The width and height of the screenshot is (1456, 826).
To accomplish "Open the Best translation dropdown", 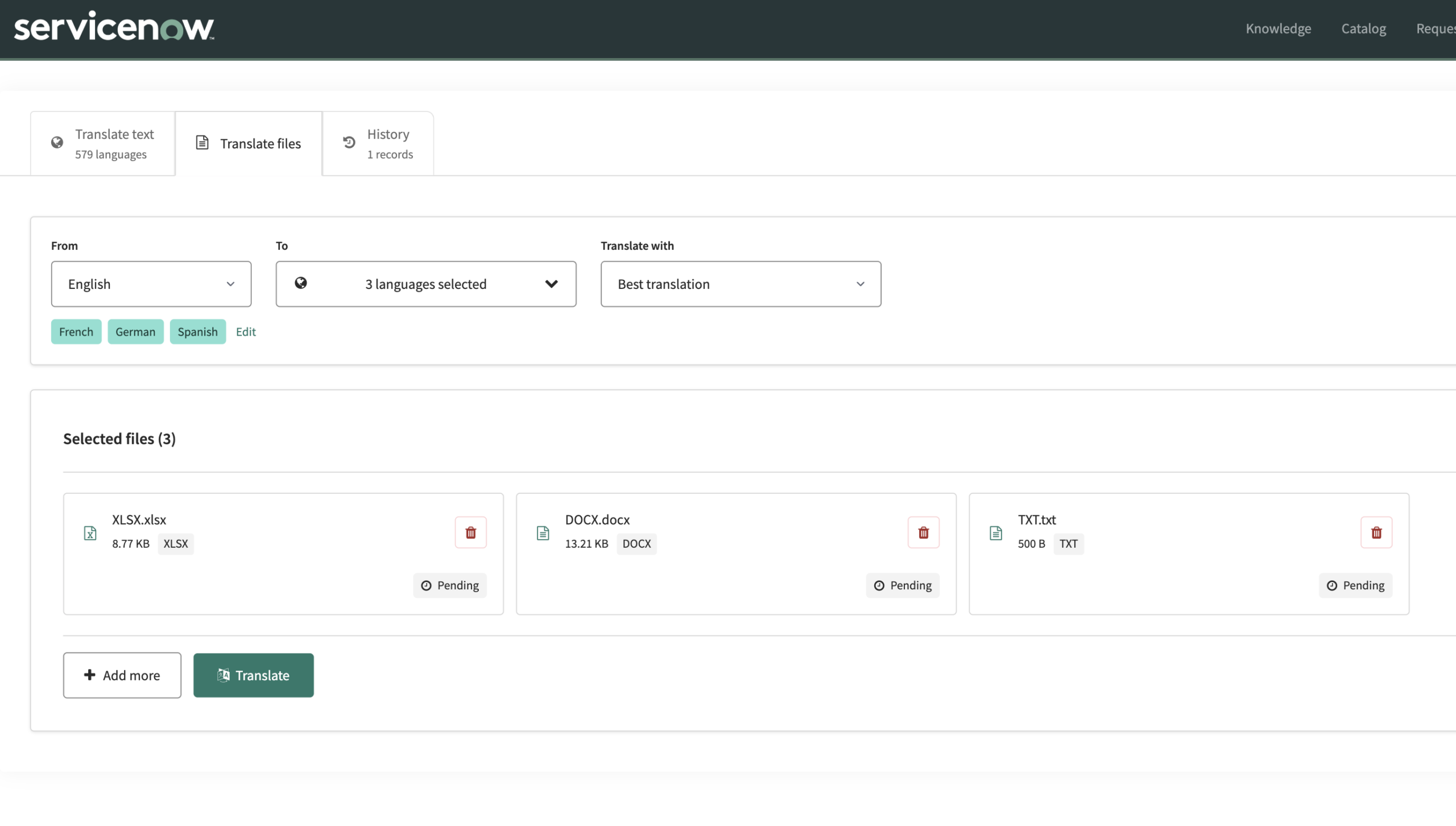I will pyautogui.click(x=741, y=284).
